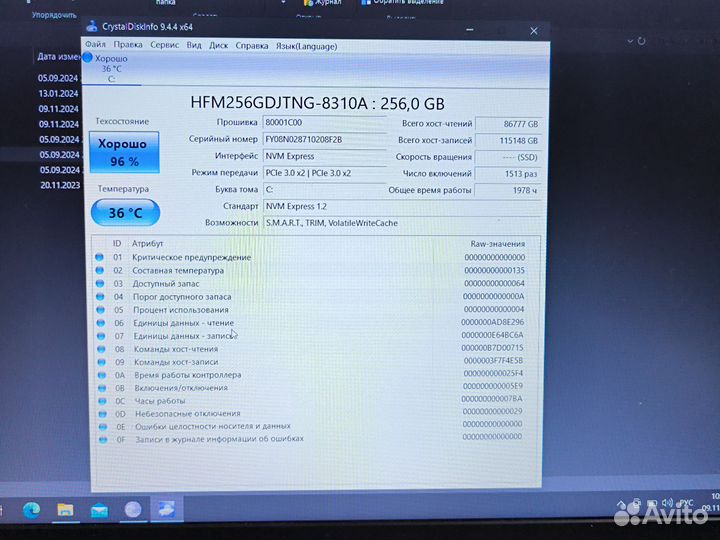The height and width of the screenshot is (540, 720).
Task: Select the row Составная температура
Action: point(310,270)
